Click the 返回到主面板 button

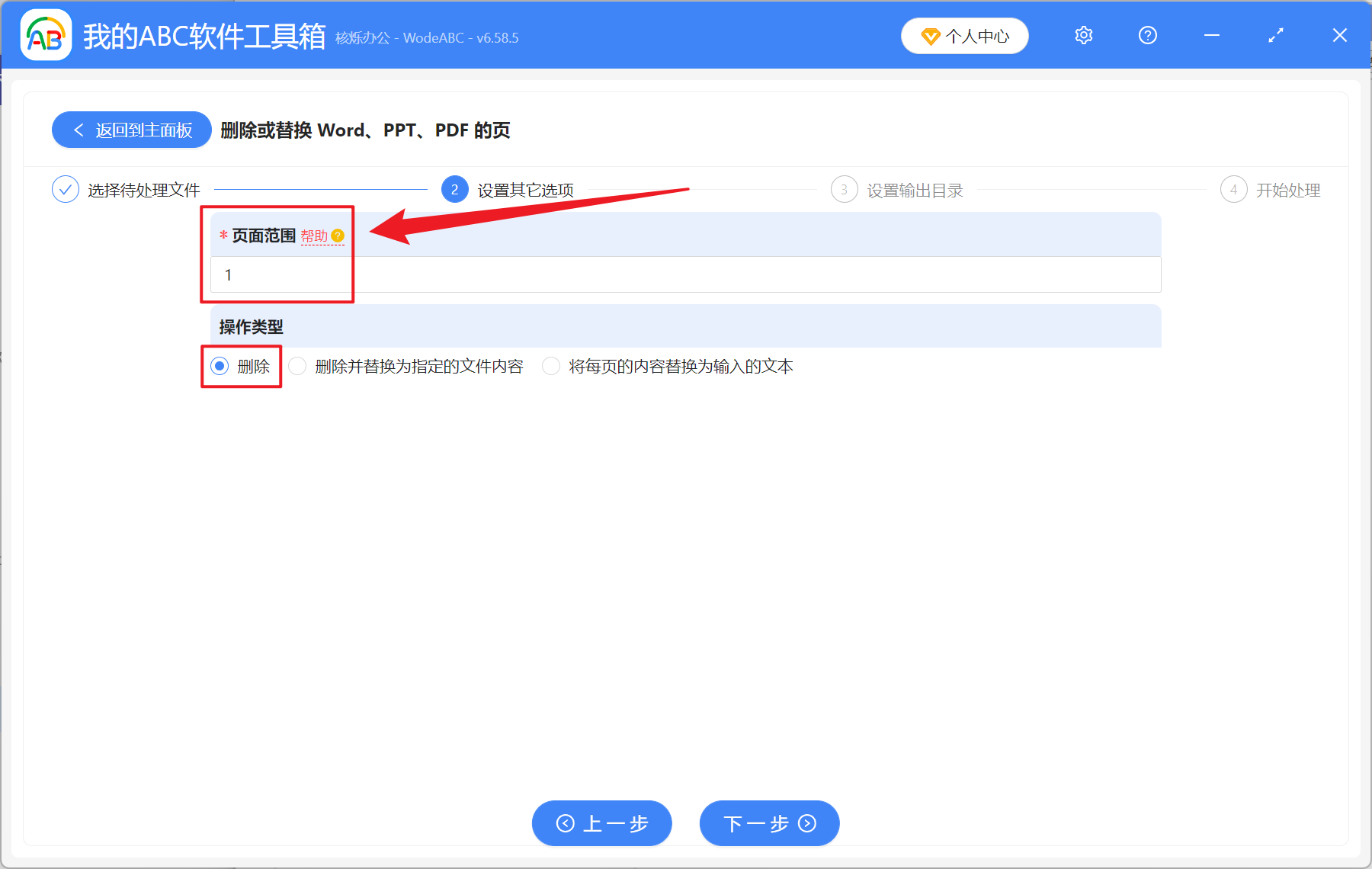tap(131, 130)
